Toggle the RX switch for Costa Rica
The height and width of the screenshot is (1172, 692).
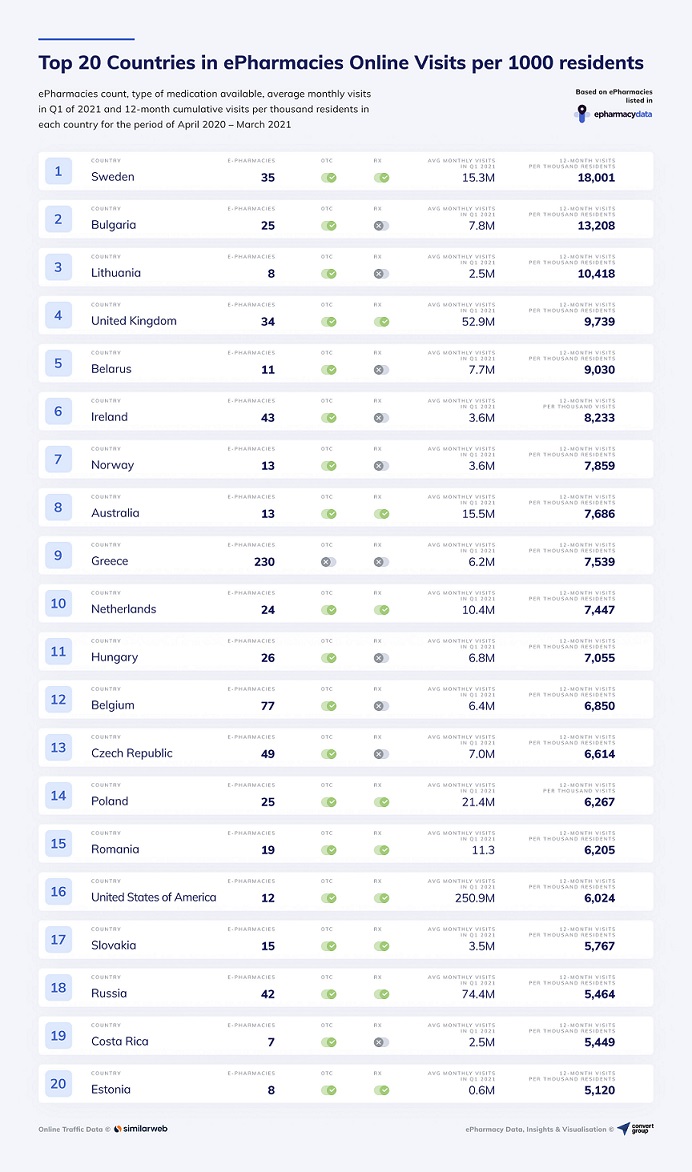point(381,1042)
